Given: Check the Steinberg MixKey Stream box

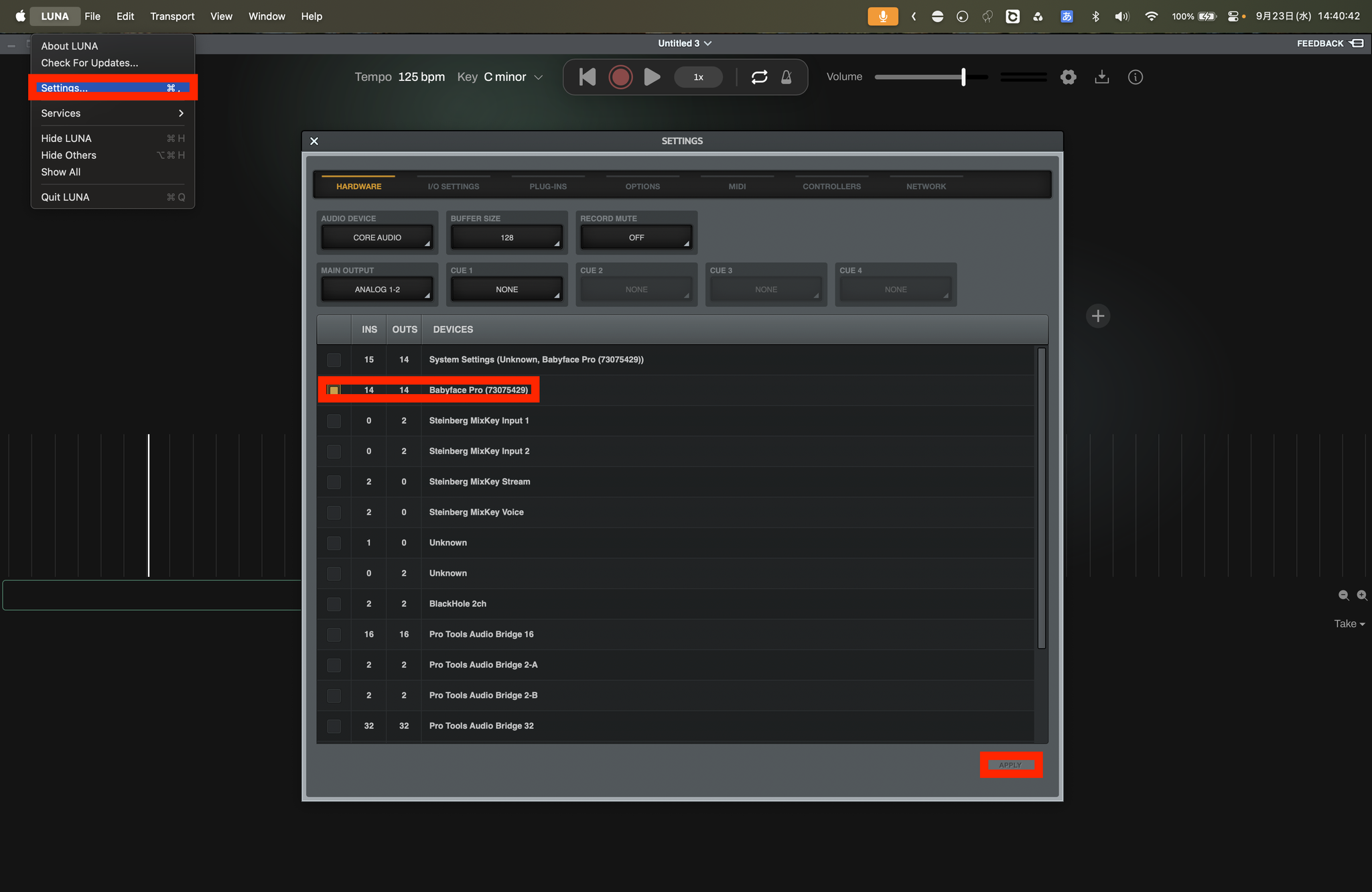Looking at the screenshot, I should point(334,482).
